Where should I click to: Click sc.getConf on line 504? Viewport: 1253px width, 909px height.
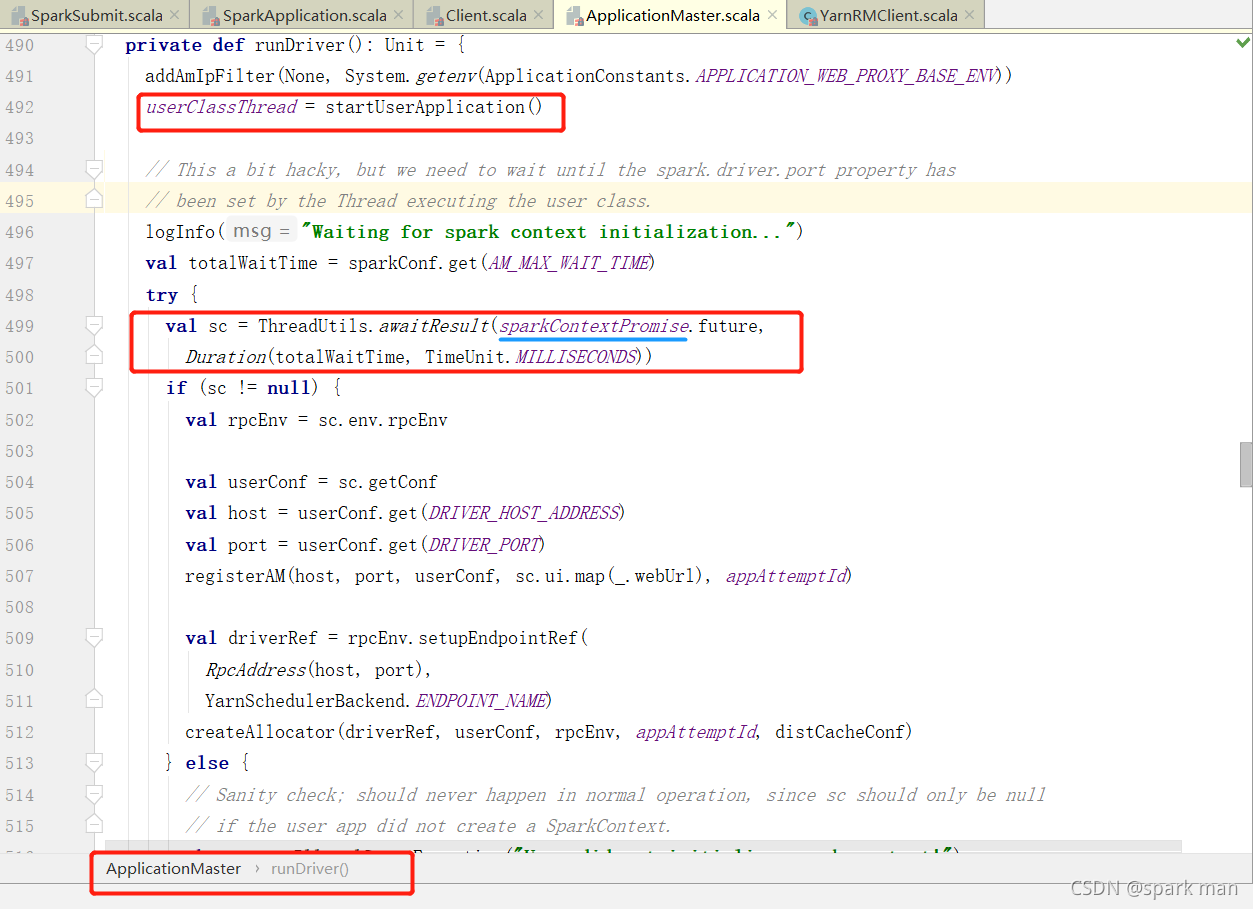pos(388,482)
